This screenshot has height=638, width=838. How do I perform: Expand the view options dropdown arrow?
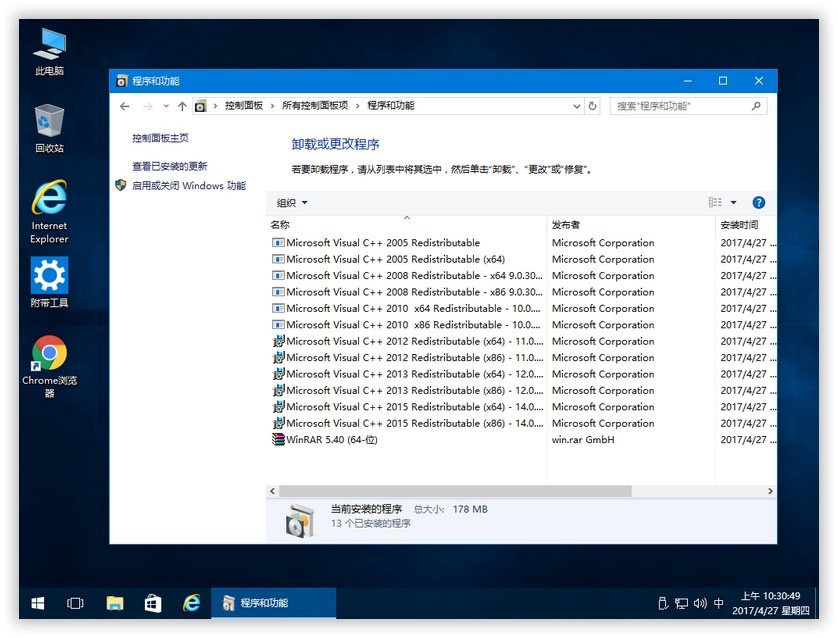pyautogui.click(x=733, y=203)
